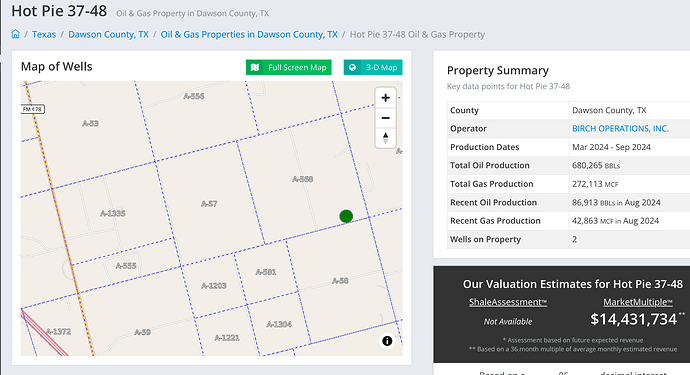Click the MarketMultiple valuation link
The width and height of the screenshot is (690, 375).
click(x=638, y=302)
